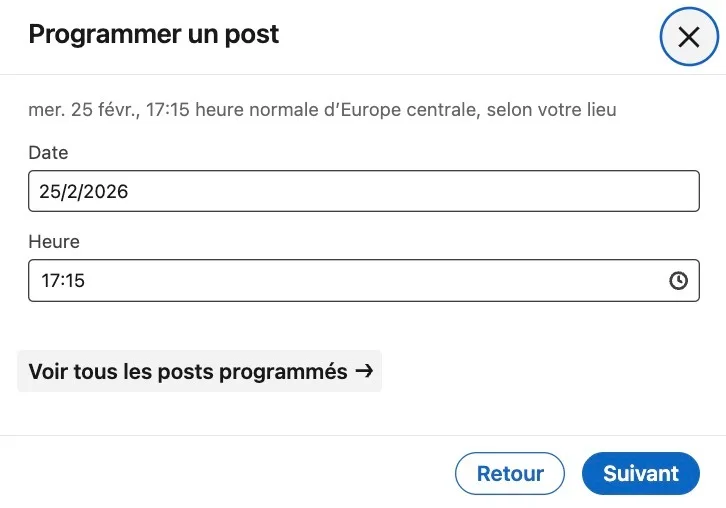Open the time picker clock icon
726x508 pixels.
[x=678, y=281]
